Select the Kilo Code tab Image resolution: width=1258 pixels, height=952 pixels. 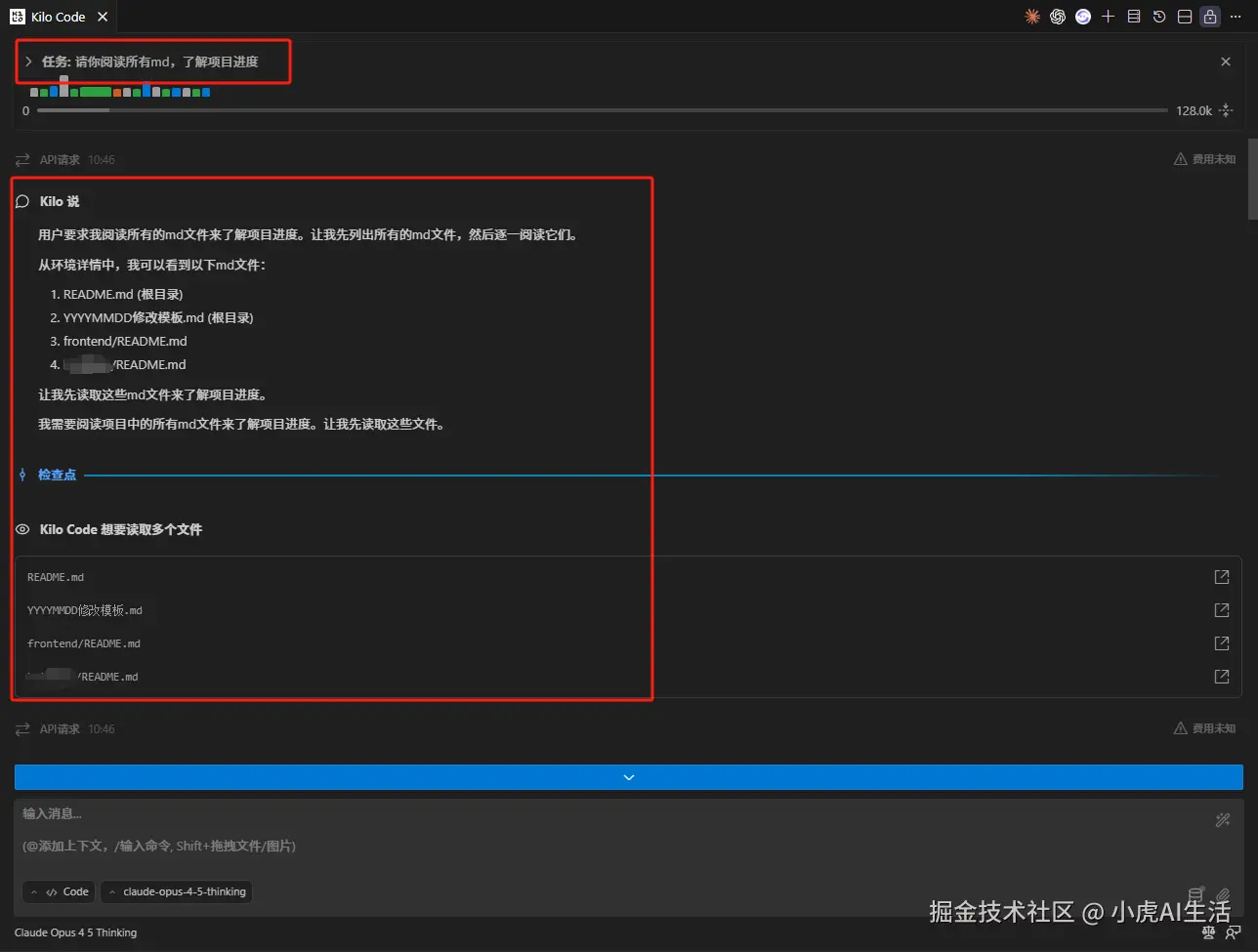59,17
